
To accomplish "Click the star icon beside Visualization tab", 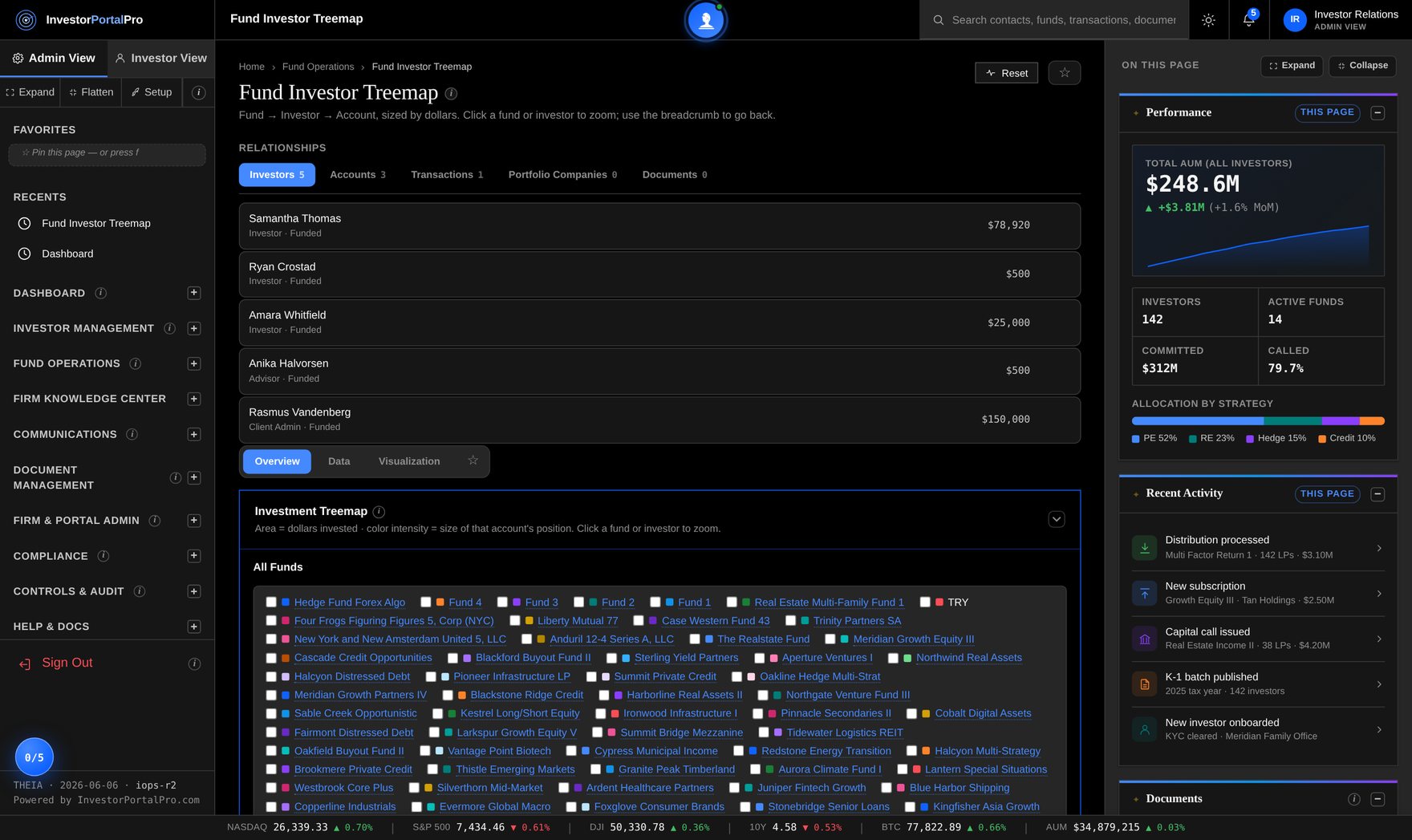I will [473, 461].
